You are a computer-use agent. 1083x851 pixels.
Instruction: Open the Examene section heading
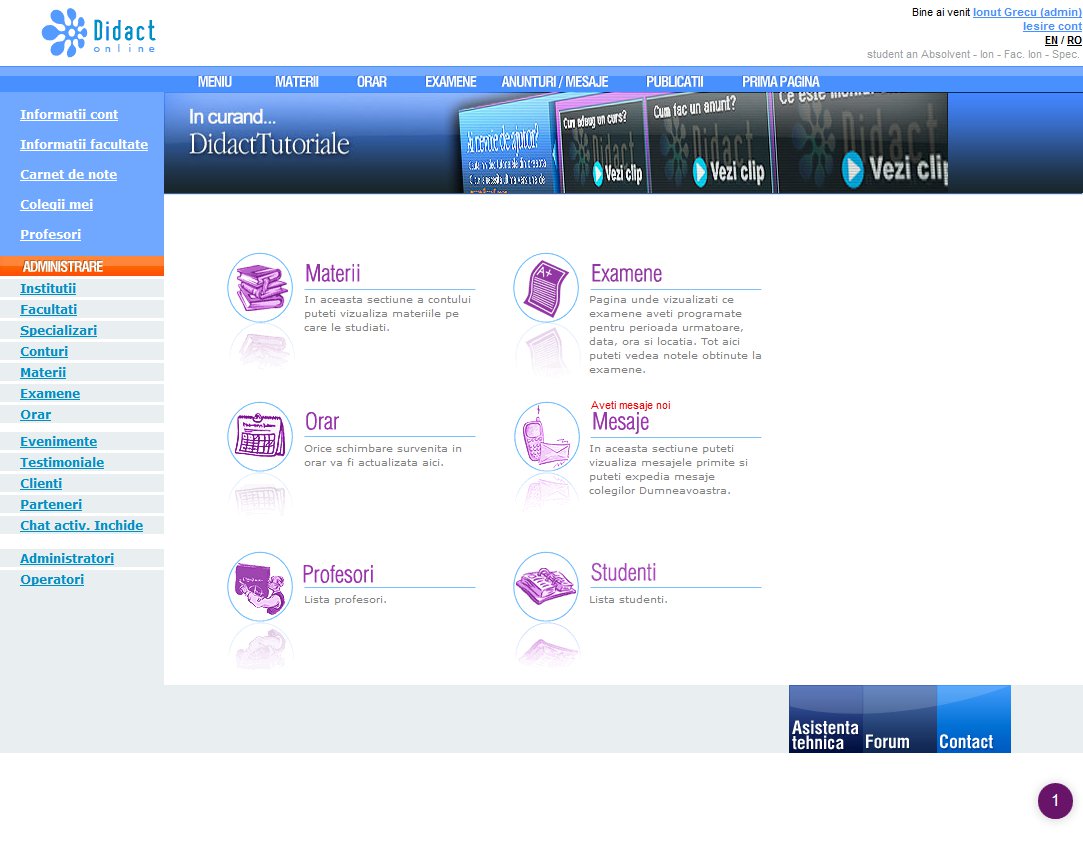[626, 274]
